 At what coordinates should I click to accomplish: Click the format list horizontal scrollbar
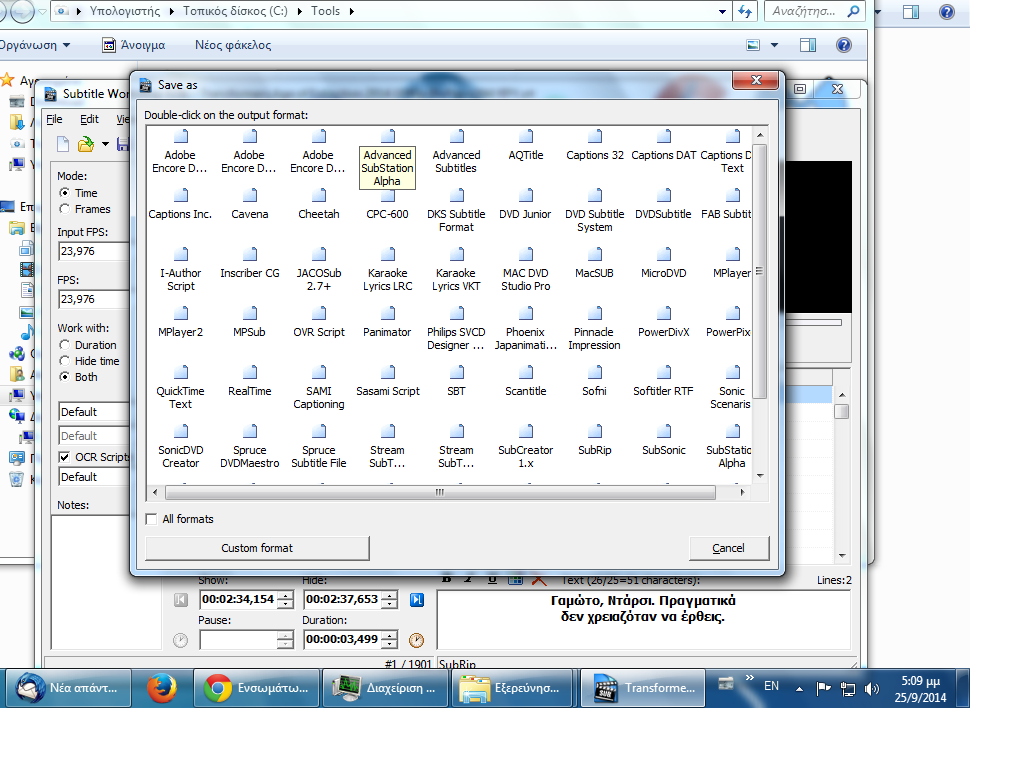[x=440, y=492]
